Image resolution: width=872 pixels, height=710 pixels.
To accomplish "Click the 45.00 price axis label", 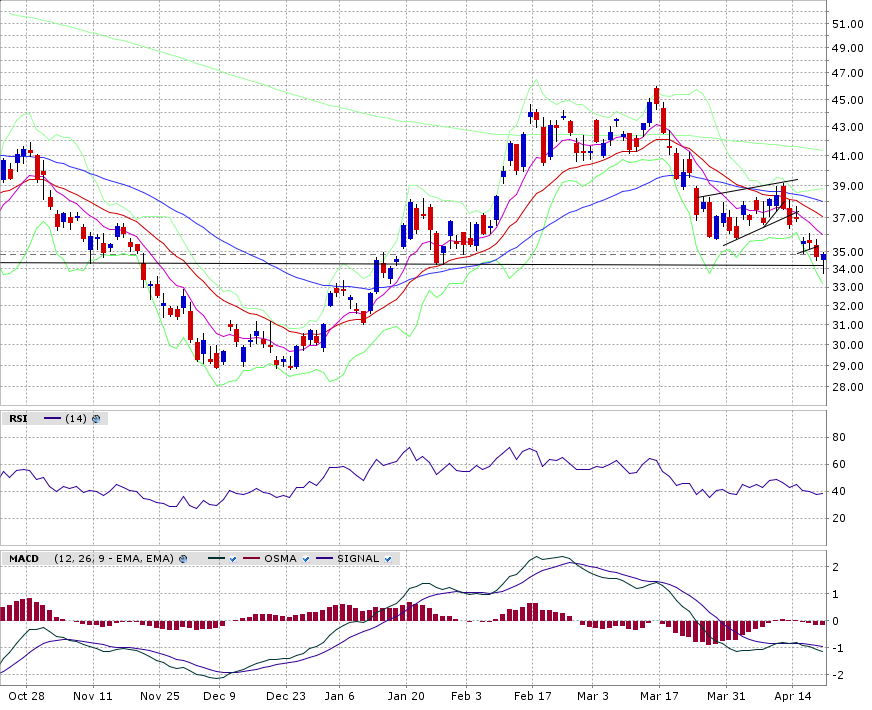I will [x=848, y=100].
